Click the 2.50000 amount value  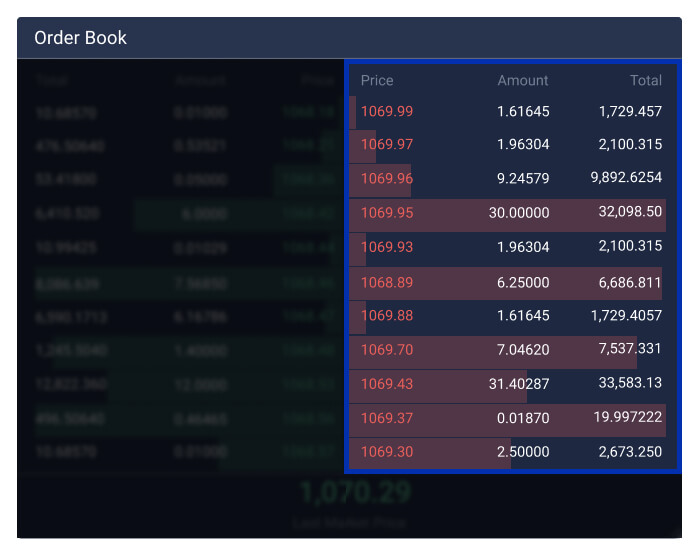pyautogui.click(x=523, y=452)
